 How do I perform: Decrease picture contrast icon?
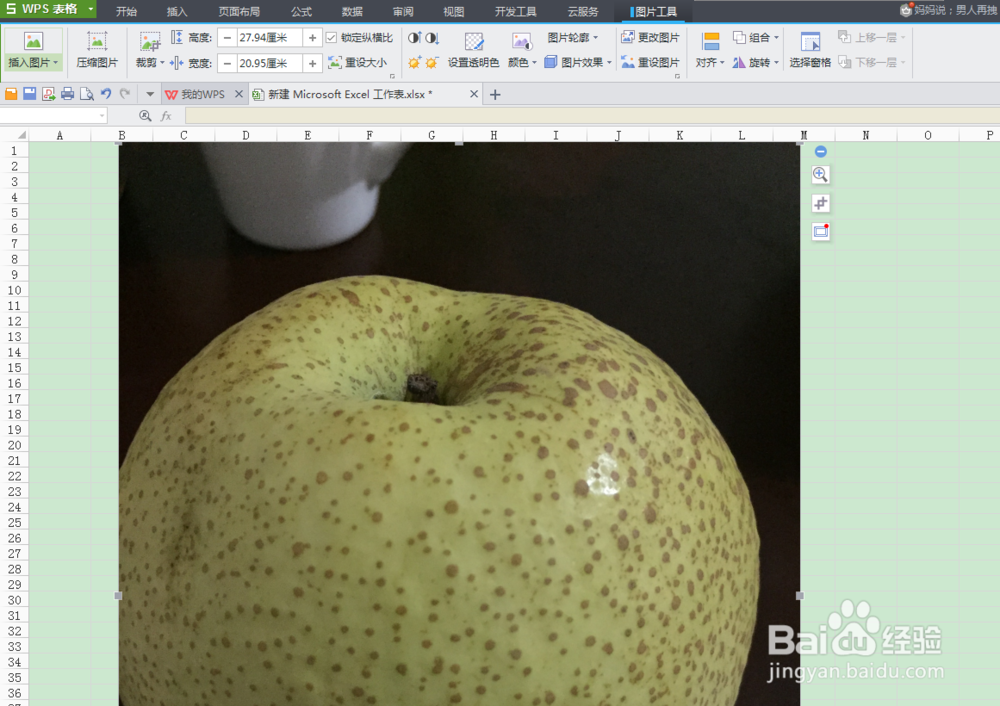click(x=432, y=38)
